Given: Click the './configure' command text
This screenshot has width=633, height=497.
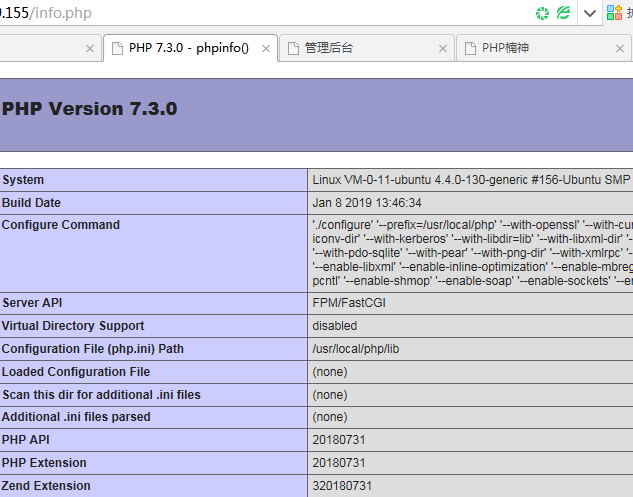Looking at the screenshot, I should pyautogui.click(x=342, y=225).
